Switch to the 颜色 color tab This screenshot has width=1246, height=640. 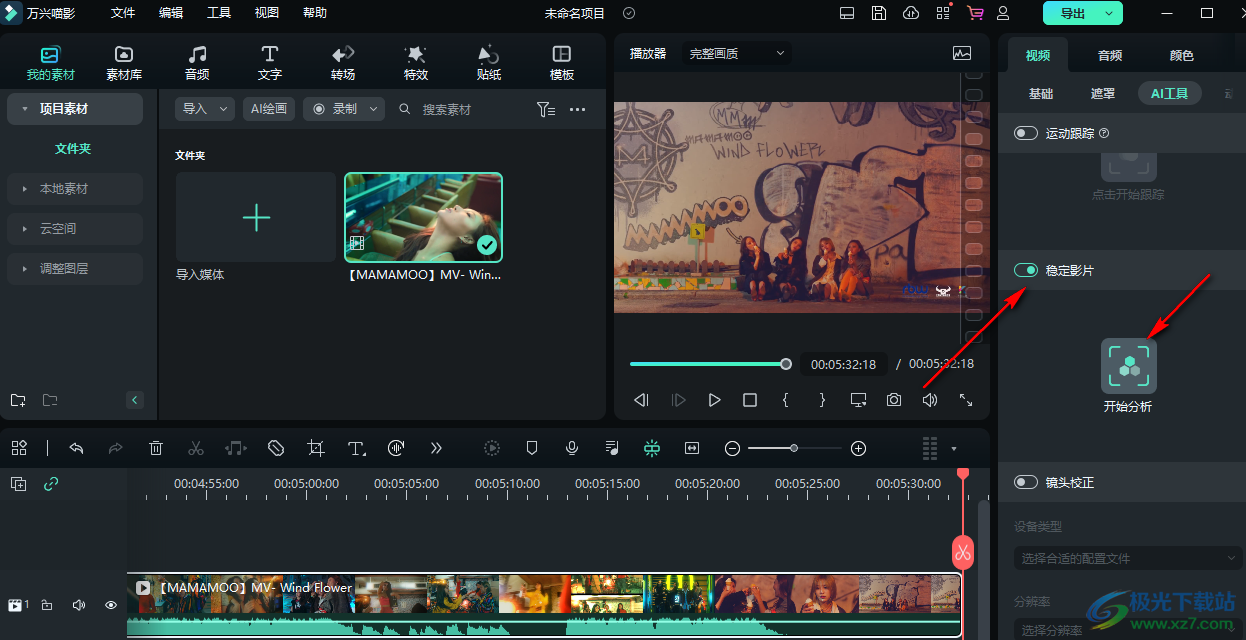coord(1182,56)
